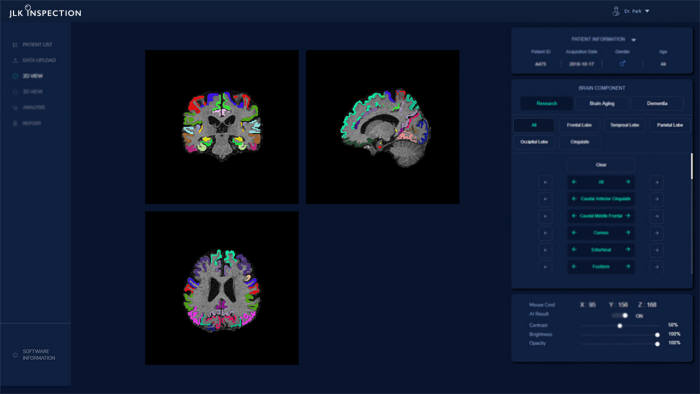
Task: Click the Opacity slider handle
Action: coord(657,344)
